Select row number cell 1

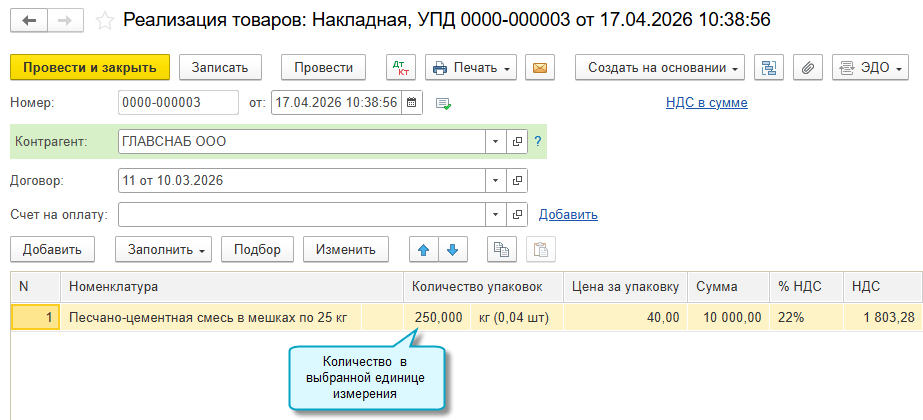click(x=36, y=318)
